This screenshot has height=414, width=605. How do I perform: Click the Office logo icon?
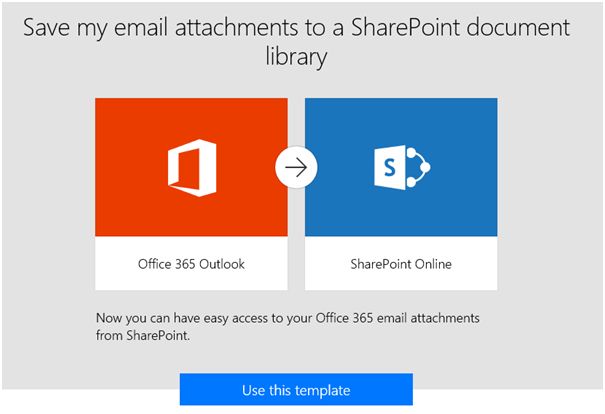click(190, 167)
